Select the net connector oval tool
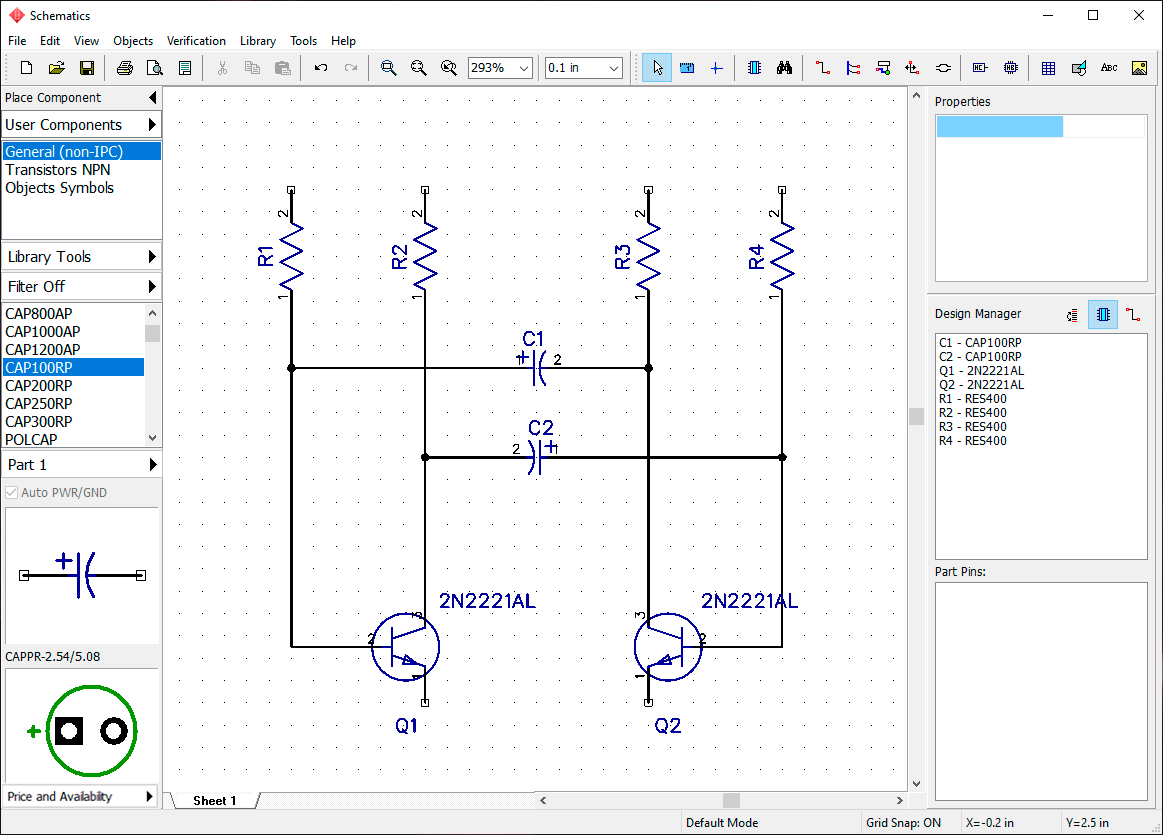 [x=943, y=67]
